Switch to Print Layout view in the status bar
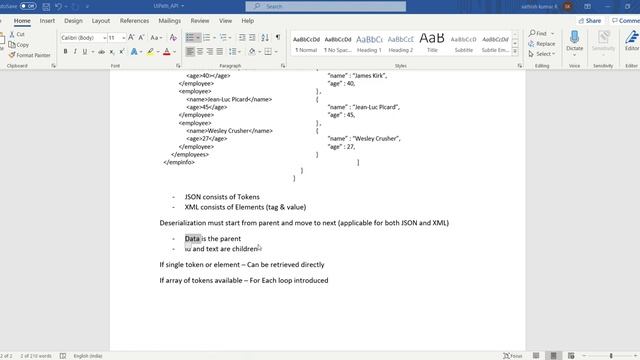 coord(553,356)
